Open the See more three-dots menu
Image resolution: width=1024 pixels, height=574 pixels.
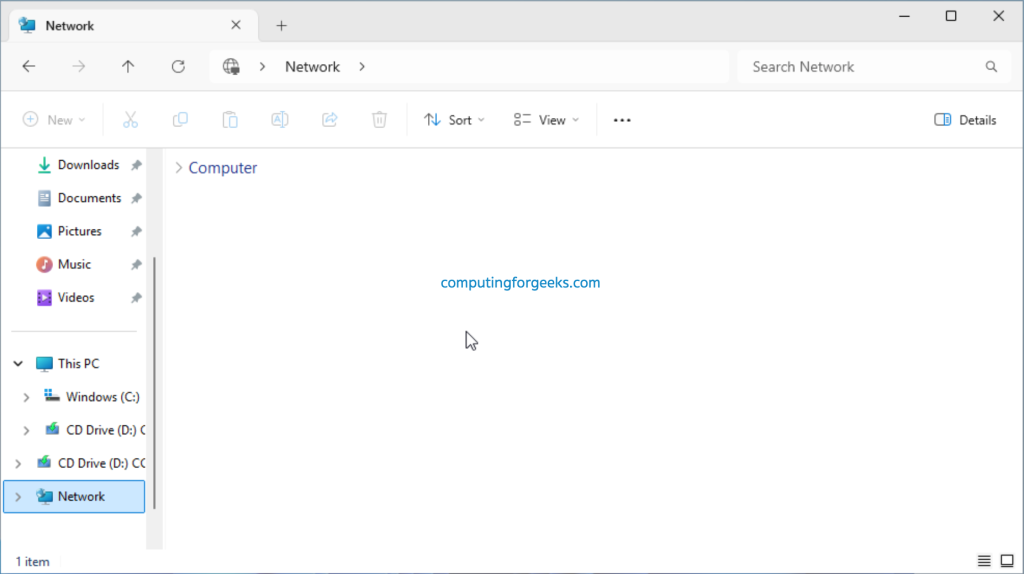[x=622, y=120]
